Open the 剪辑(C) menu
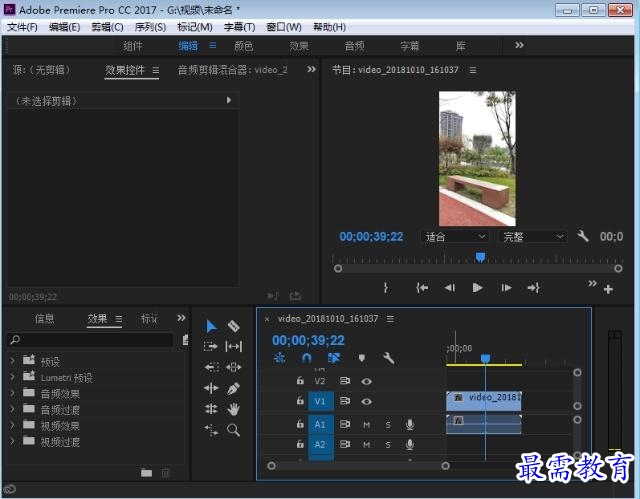The height and width of the screenshot is (499, 640). coord(107,27)
